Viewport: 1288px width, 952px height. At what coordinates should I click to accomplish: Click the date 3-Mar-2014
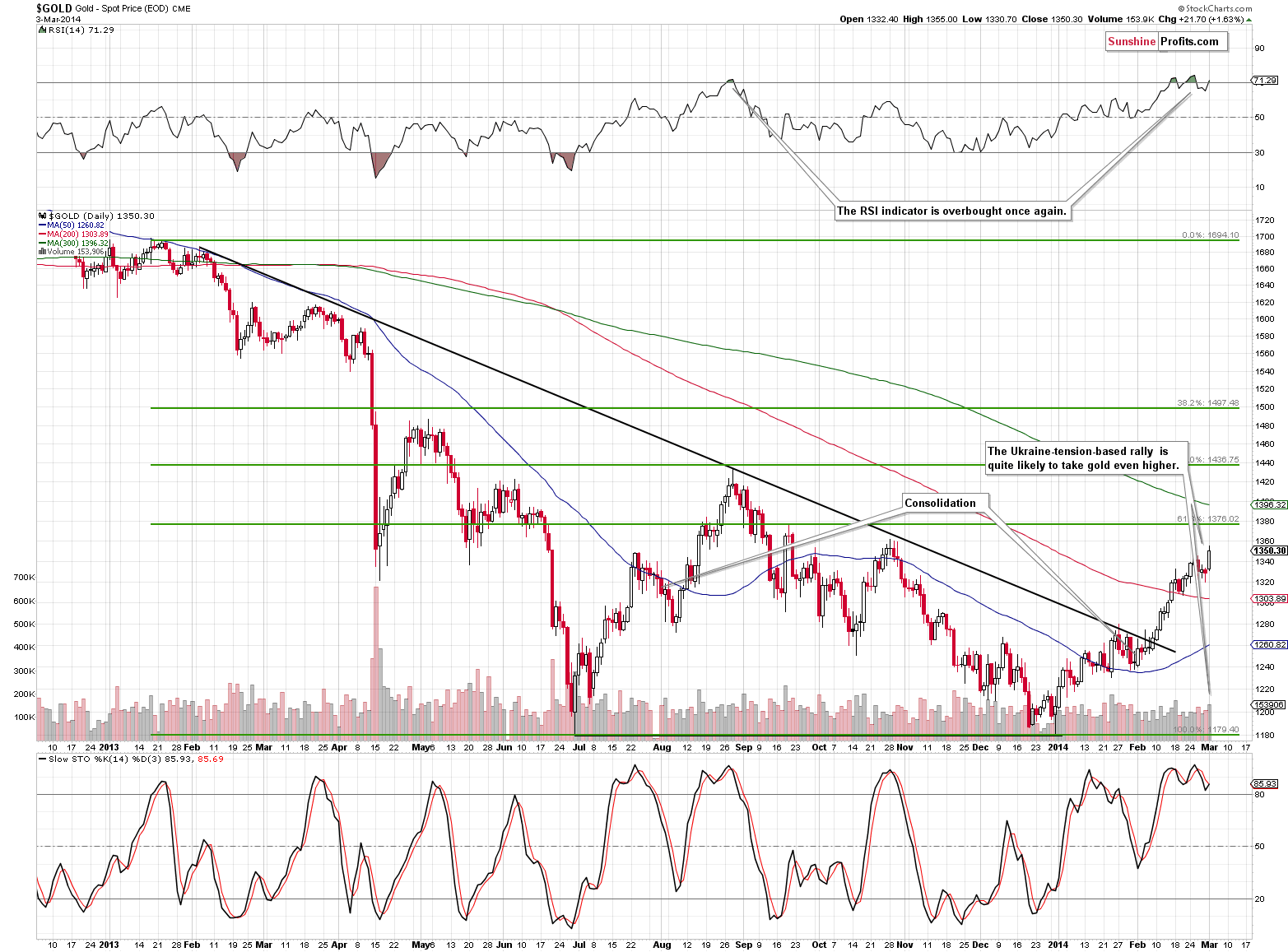[x=60, y=19]
